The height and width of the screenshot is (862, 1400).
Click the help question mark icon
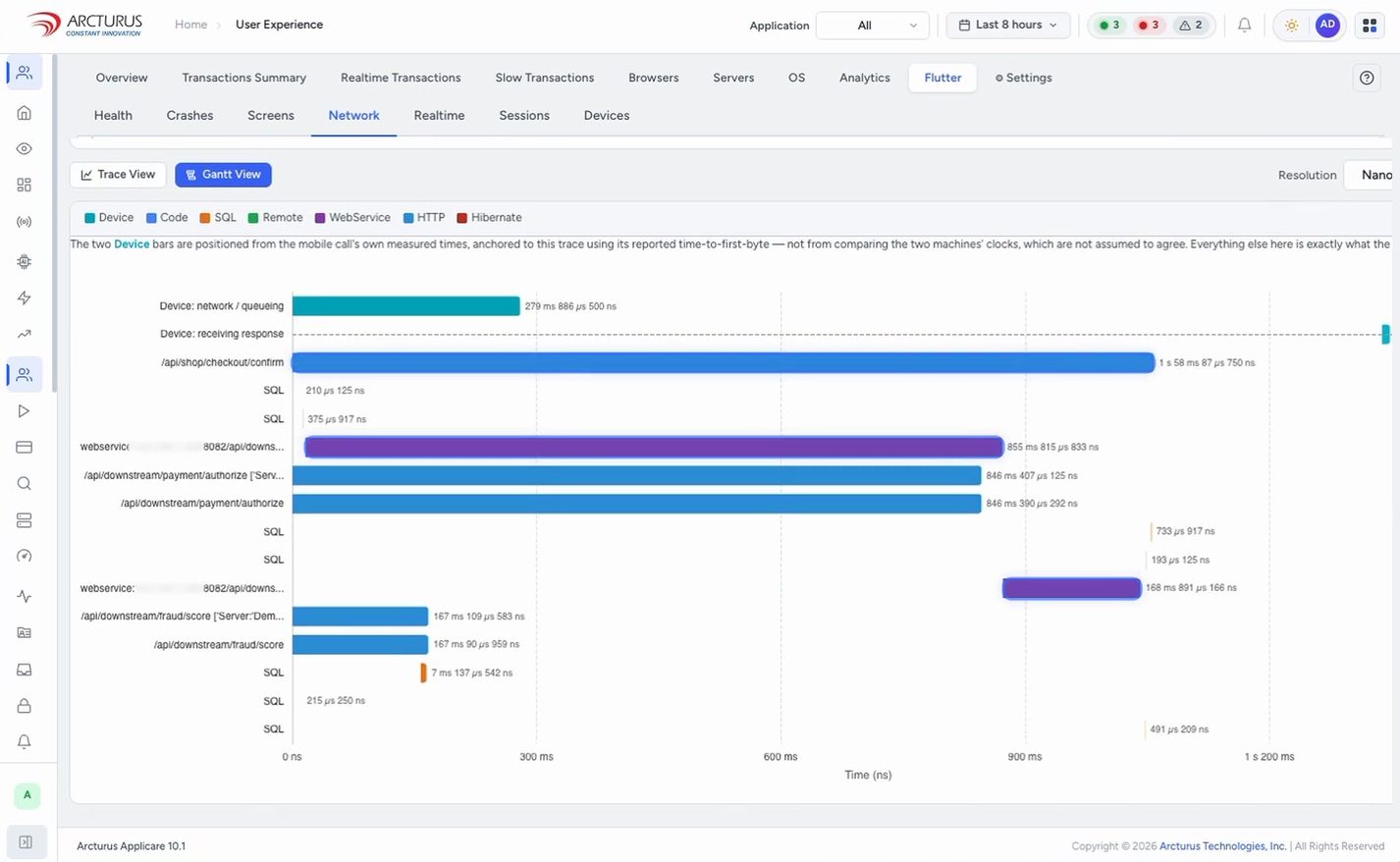pyautogui.click(x=1367, y=78)
